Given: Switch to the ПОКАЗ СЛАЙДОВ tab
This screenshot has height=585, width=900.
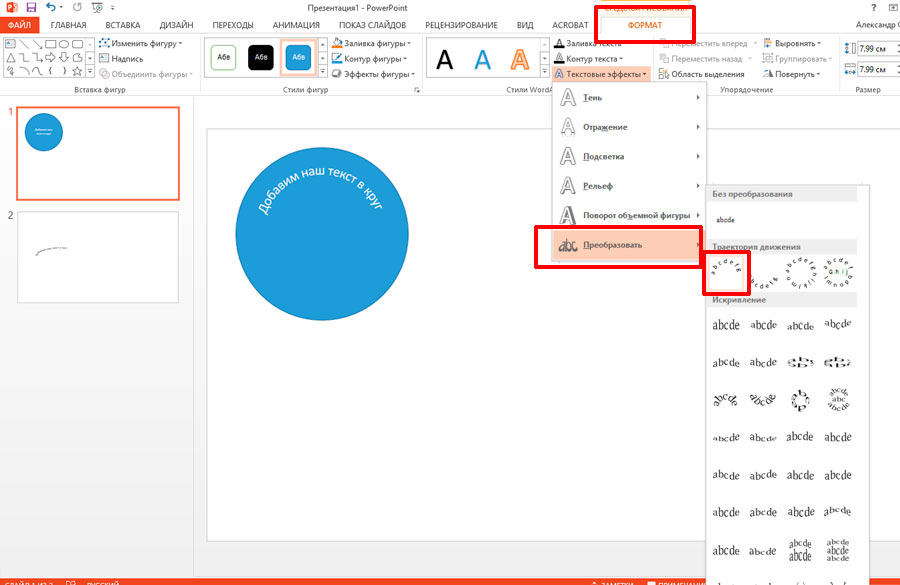Looking at the screenshot, I should pos(373,25).
